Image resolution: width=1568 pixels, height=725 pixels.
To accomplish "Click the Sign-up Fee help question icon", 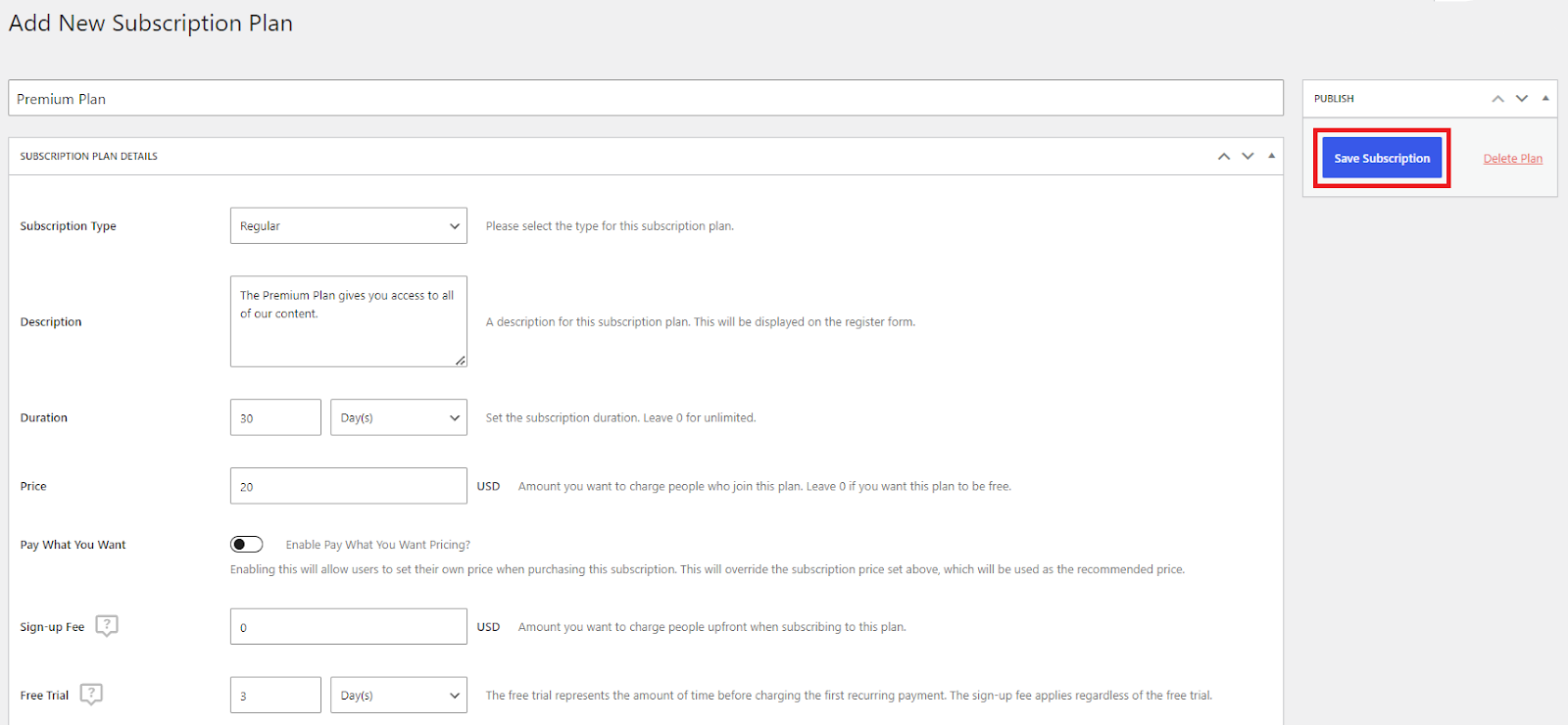I will point(107,626).
